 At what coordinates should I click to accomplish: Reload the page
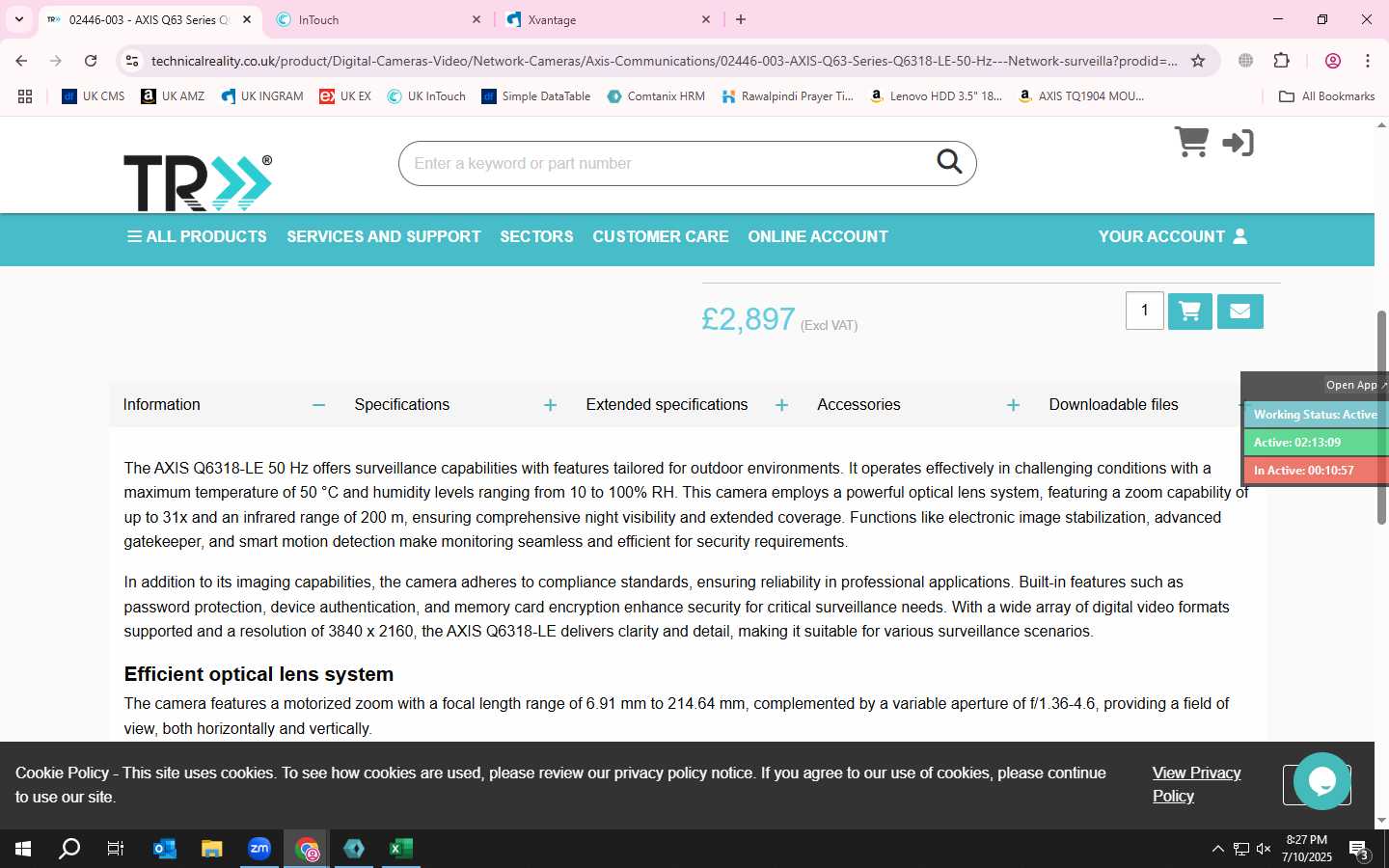(91, 61)
